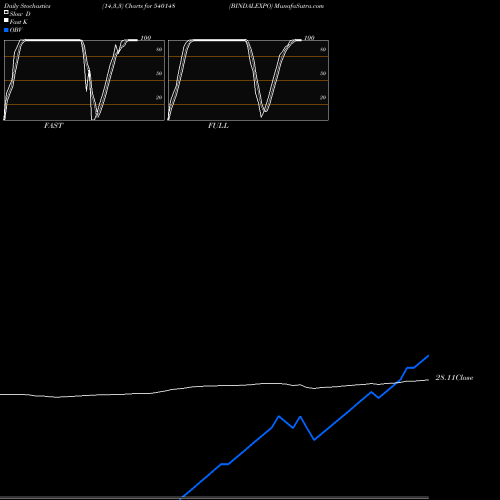Click the 50 level label in FAST chart
This screenshot has width=500, height=500.
(159, 73)
